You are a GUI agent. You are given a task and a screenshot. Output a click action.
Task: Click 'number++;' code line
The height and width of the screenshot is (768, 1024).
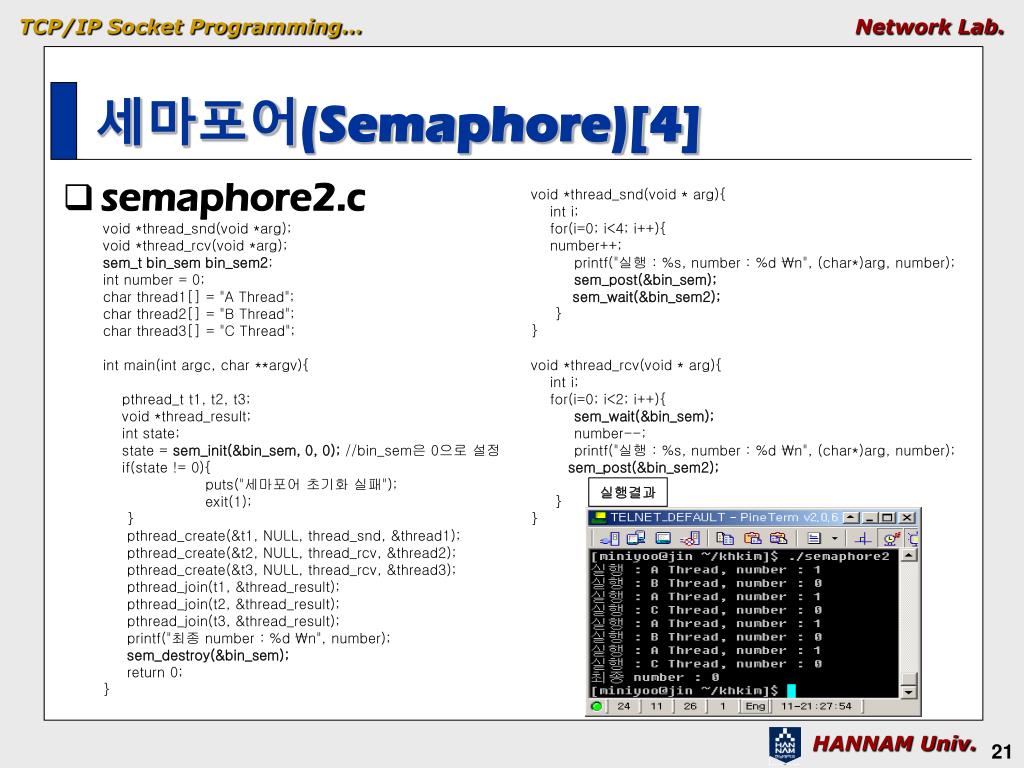click(x=586, y=246)
